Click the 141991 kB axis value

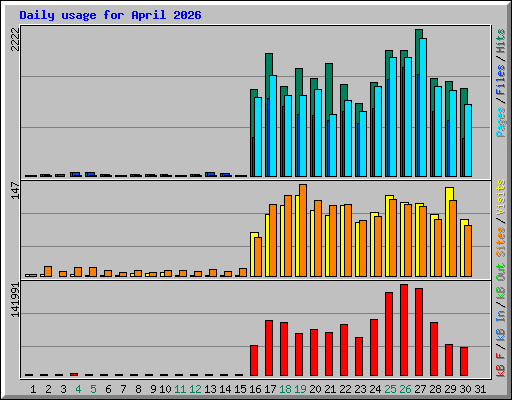coord(15,300)
